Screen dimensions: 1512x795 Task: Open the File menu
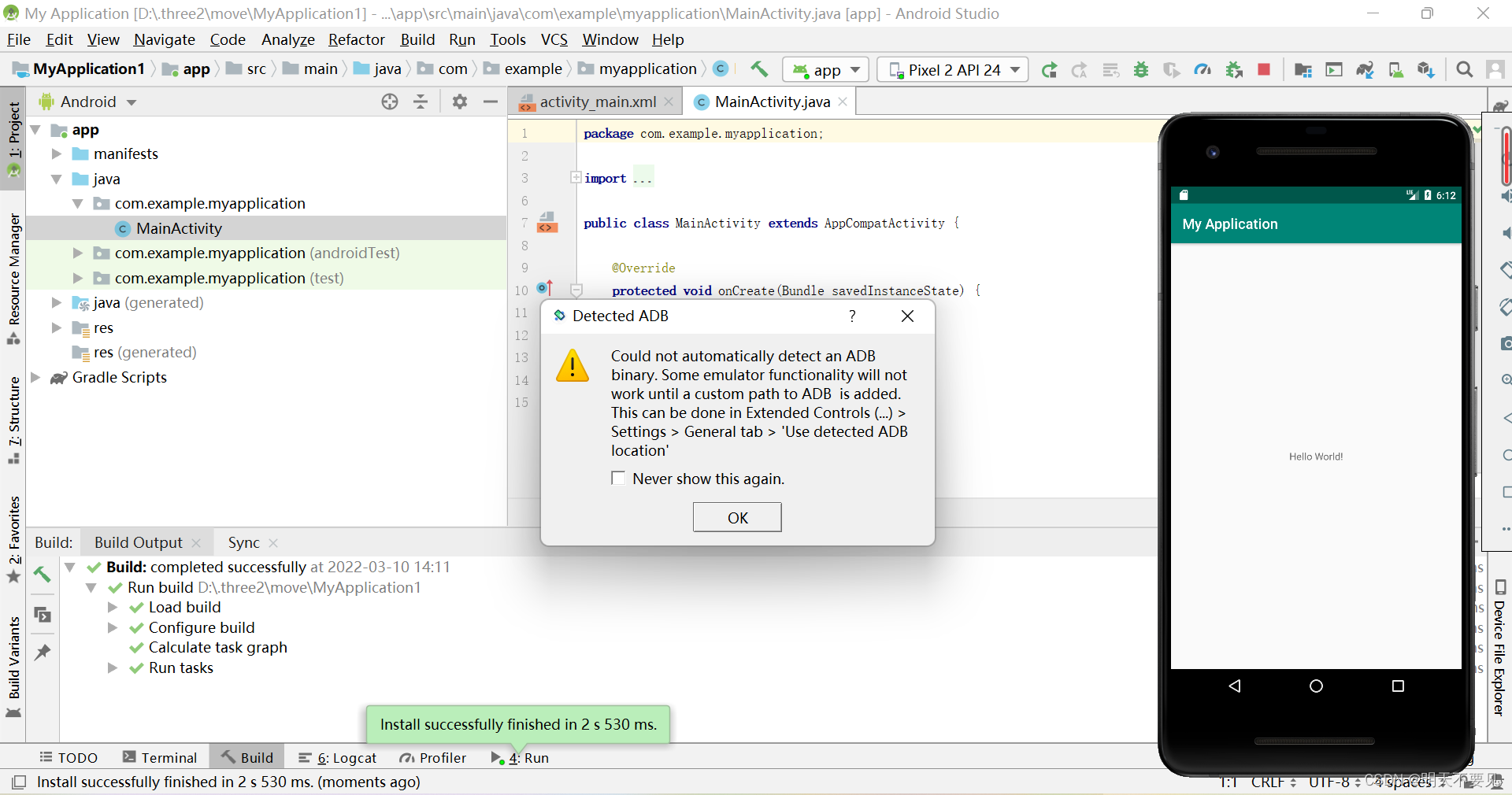(19, 39)
